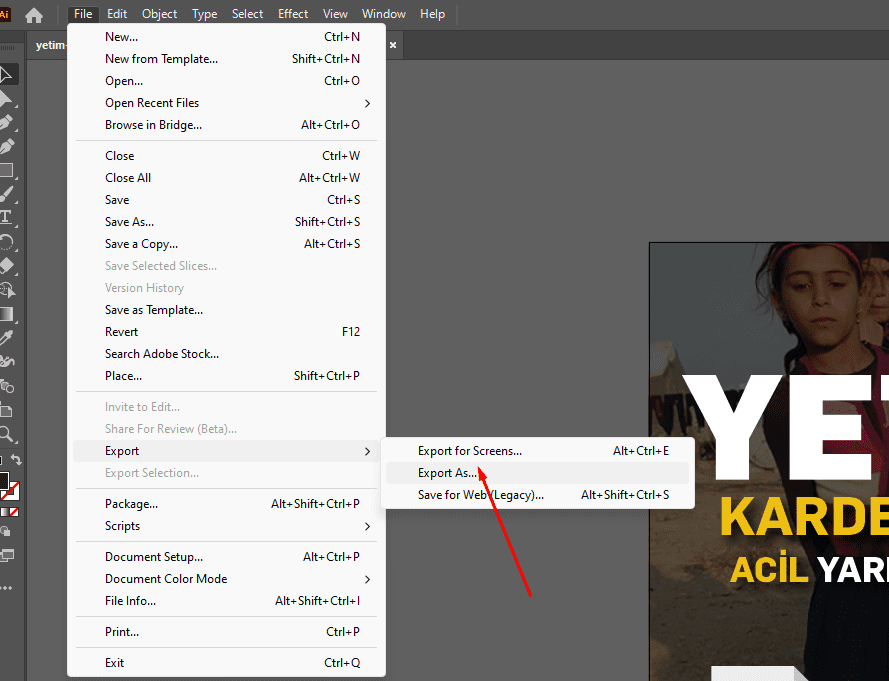Choose New from Template...
This screenshot has height=681, width=889.
pyautogui.click(x=226, y=59)
